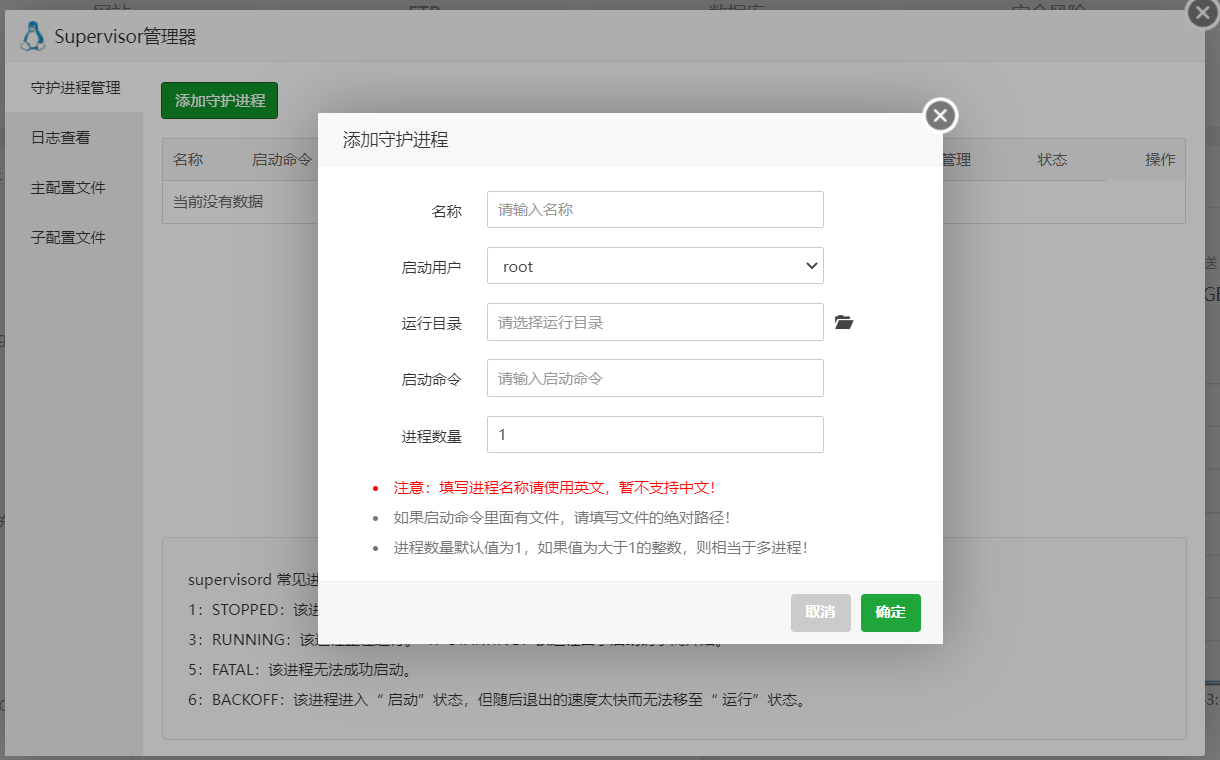The width and height of the screenshot is (1220, 760).
Task: Open the 日志查看 tab
Action: [61, 138]
